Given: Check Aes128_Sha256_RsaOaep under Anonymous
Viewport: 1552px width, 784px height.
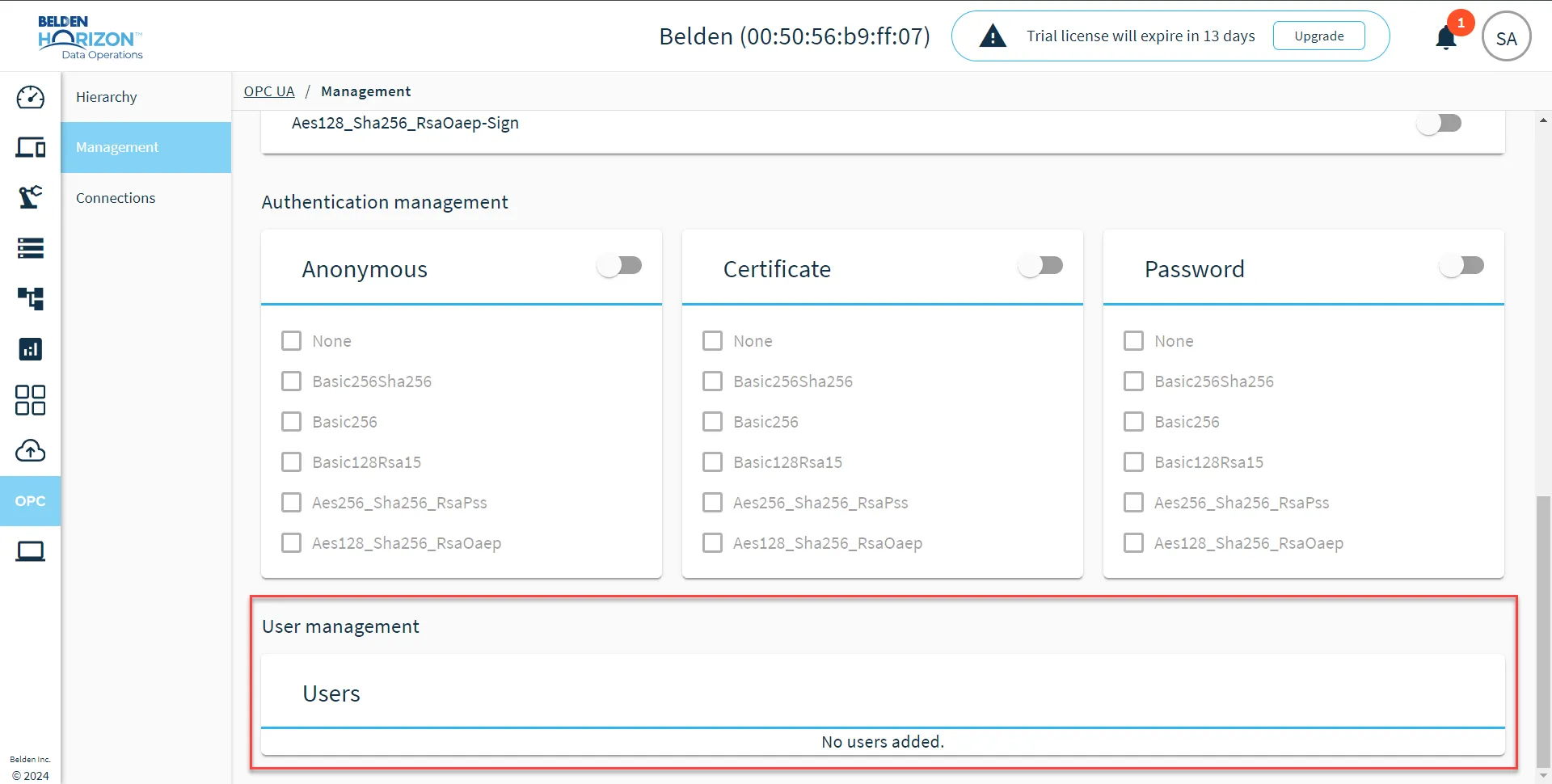Looking at the screenshot, I should (291, 543).
